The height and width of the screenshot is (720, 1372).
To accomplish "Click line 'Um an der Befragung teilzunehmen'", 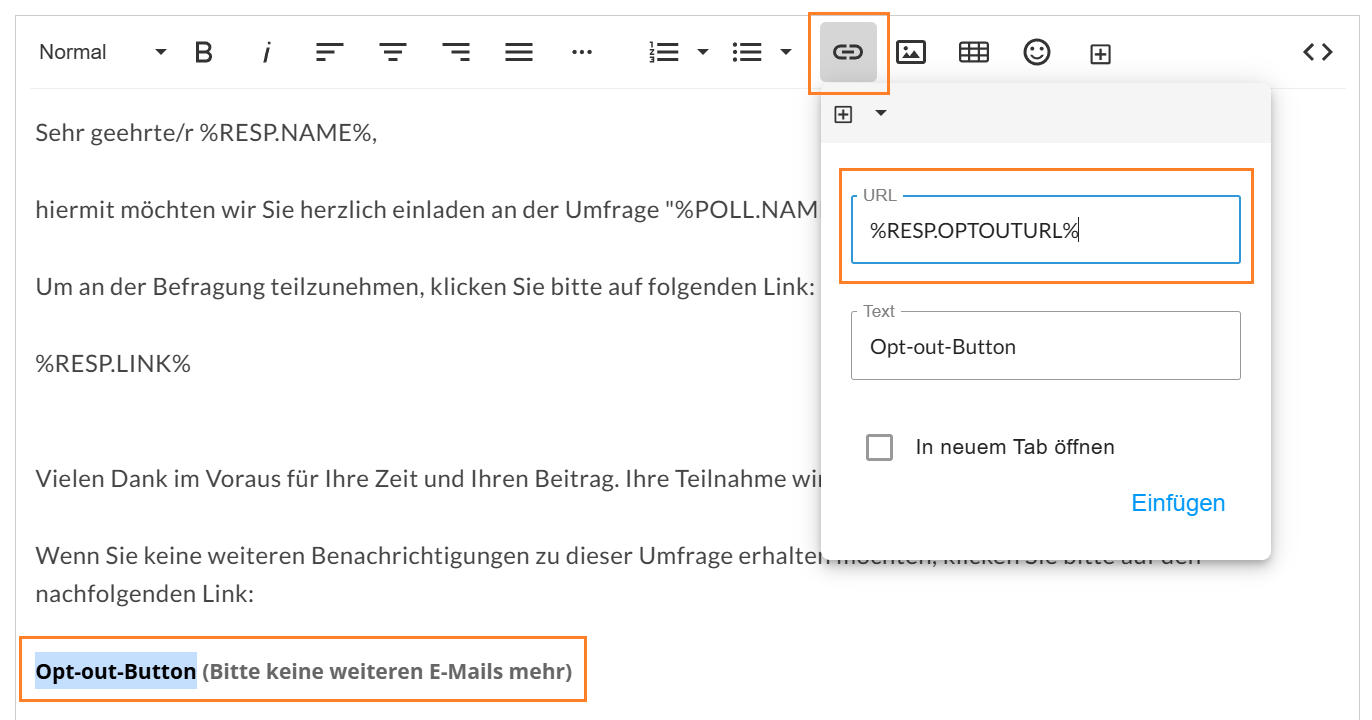I will point(425,288).
